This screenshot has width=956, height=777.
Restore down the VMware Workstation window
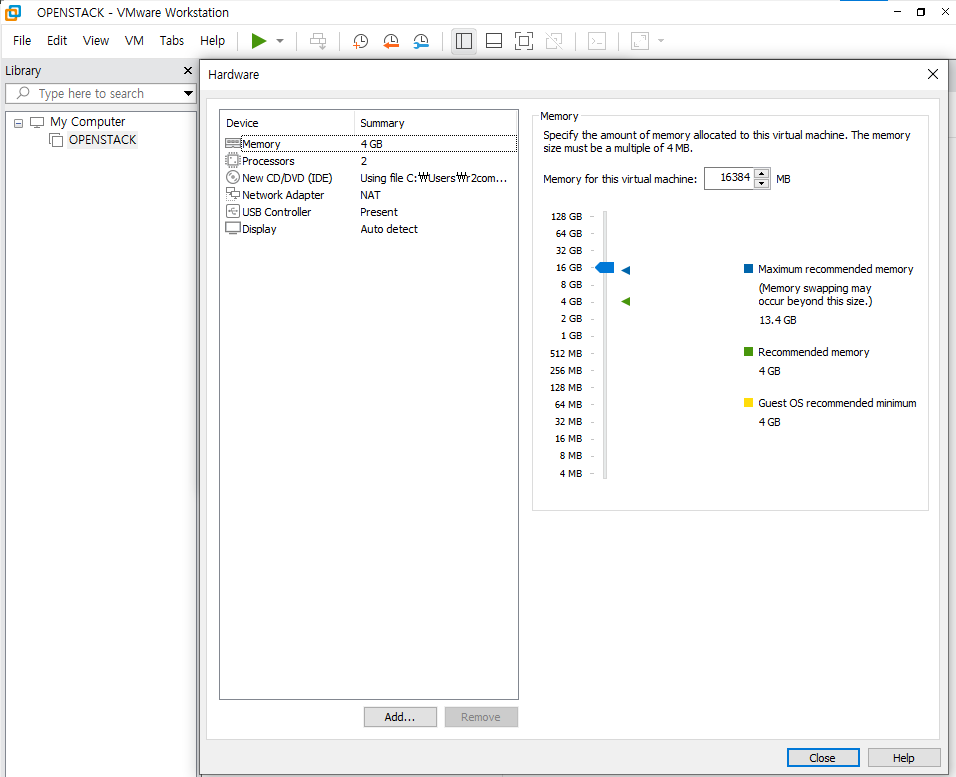(921, 12)
